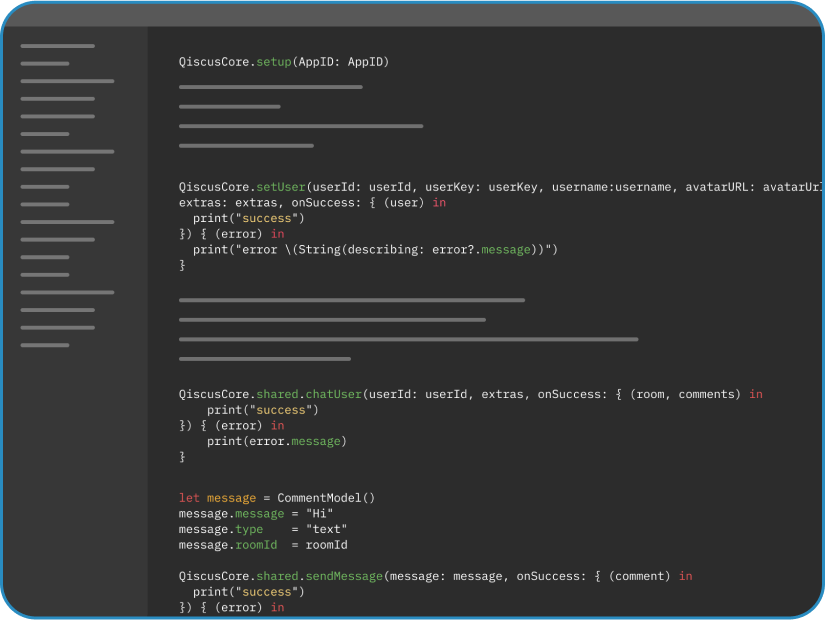Click the 'QiscusCore.setup(AppID: AppID)' line

point(284,62)
